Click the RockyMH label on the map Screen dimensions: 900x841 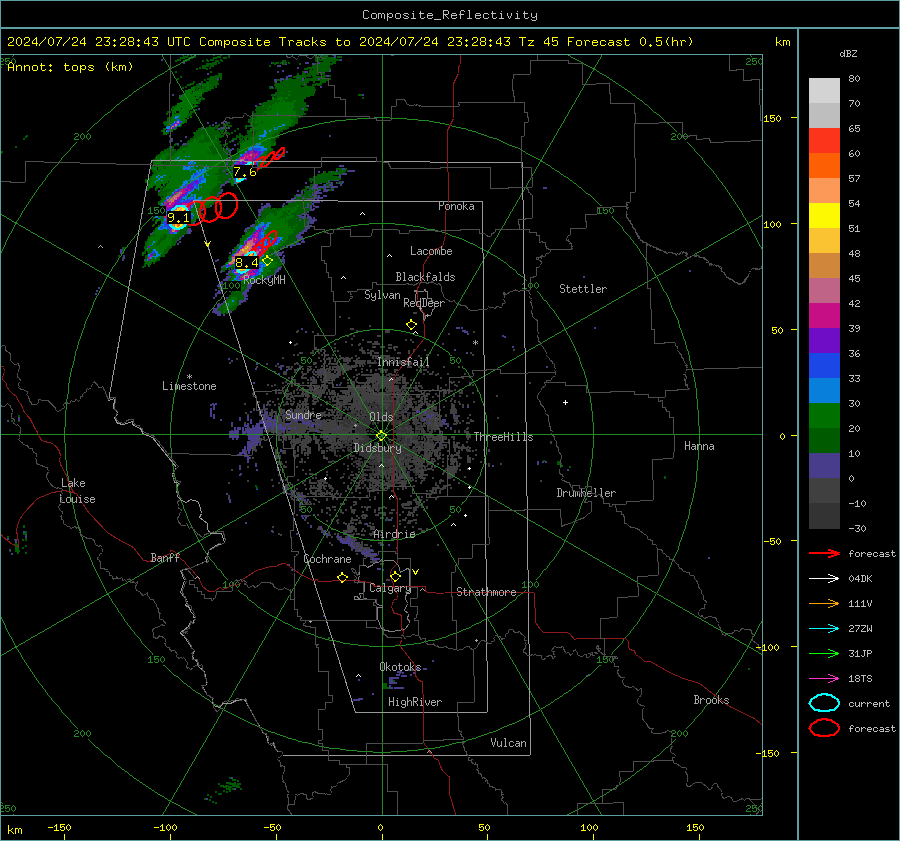point(264,280)
